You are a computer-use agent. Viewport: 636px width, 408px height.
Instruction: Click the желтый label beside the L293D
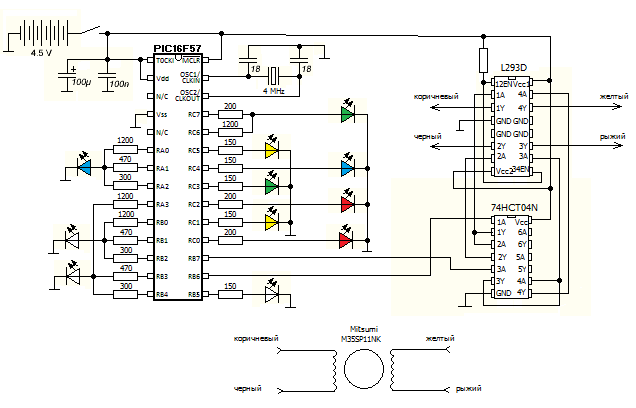614,97
